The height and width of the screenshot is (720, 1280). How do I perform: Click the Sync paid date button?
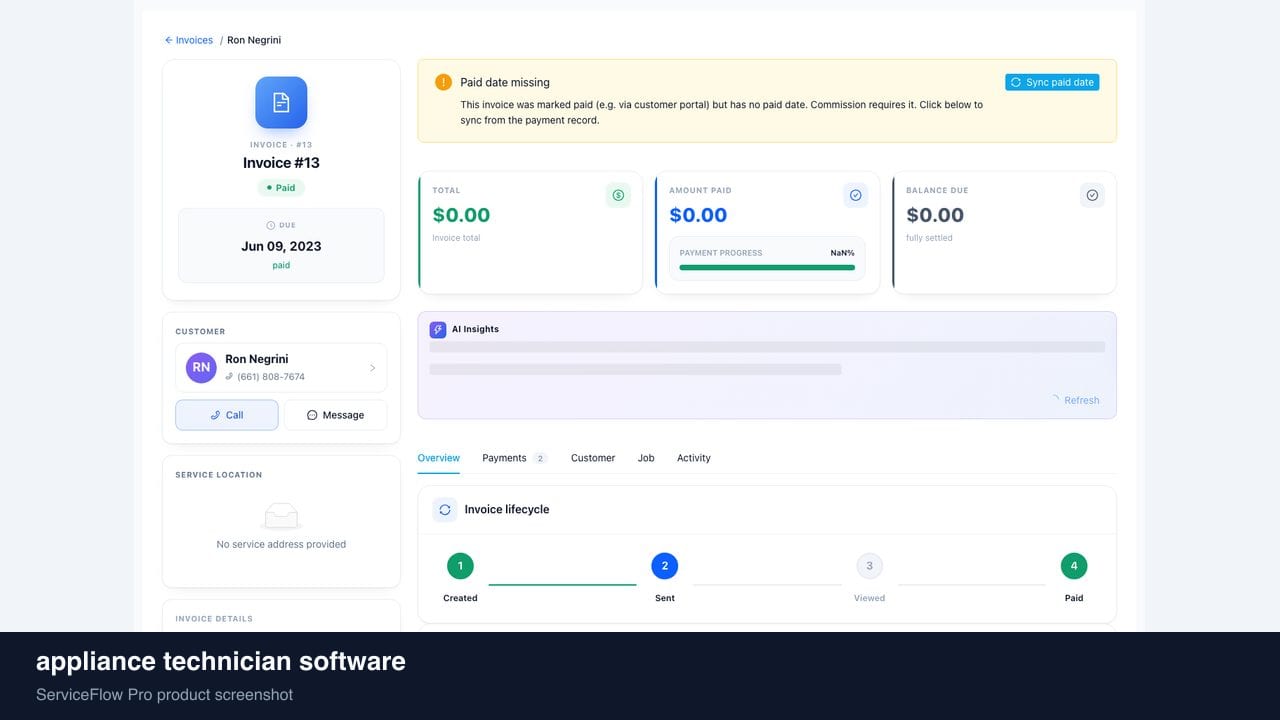1052,82
